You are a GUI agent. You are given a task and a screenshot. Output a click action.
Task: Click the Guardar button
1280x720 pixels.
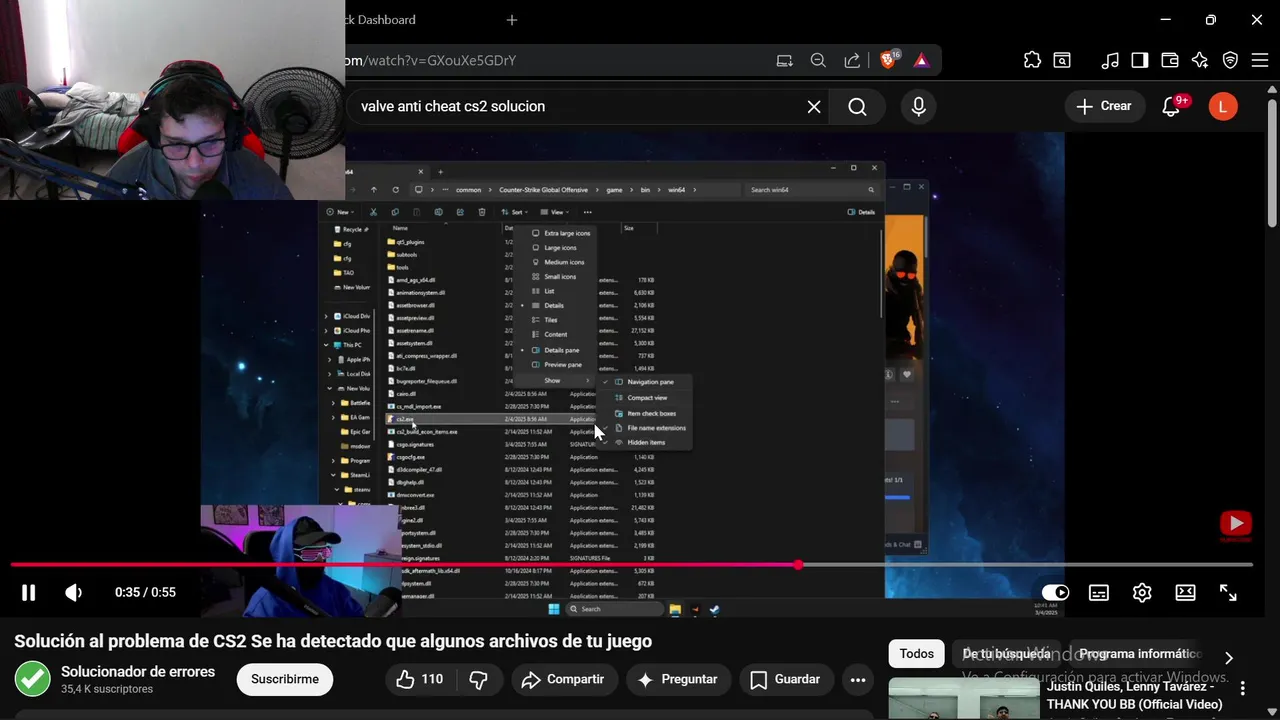point(786,679)
